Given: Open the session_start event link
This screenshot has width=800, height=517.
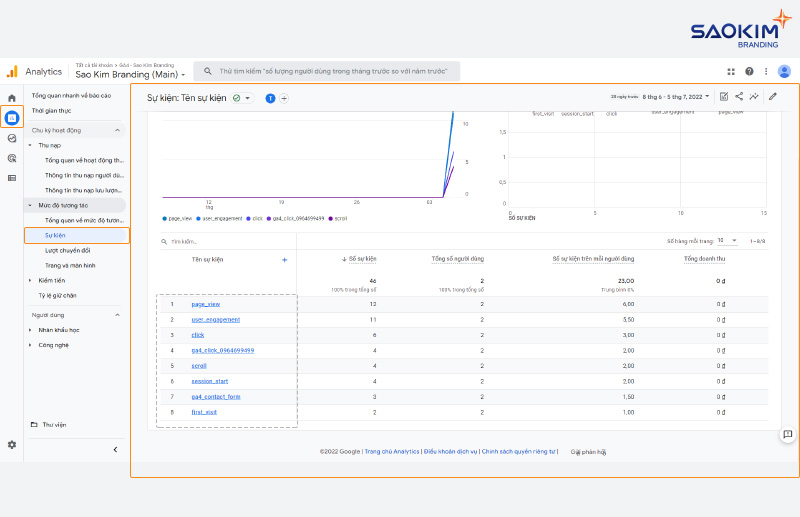Looking at the screenshot, I should (210, 381).
